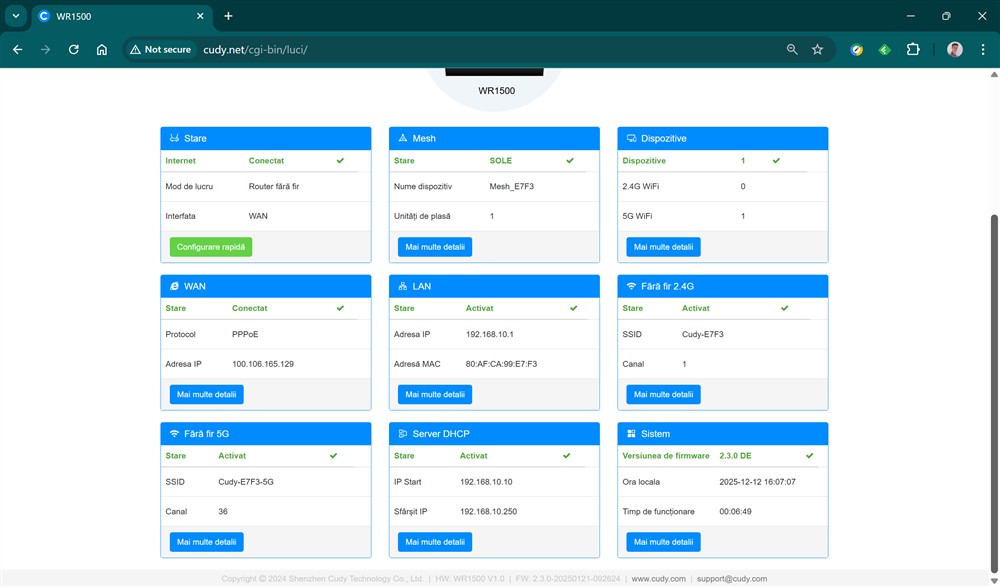Click the Dispozitive panel monitor icon
Screen dimensions: 1000x587
point(632,138)
